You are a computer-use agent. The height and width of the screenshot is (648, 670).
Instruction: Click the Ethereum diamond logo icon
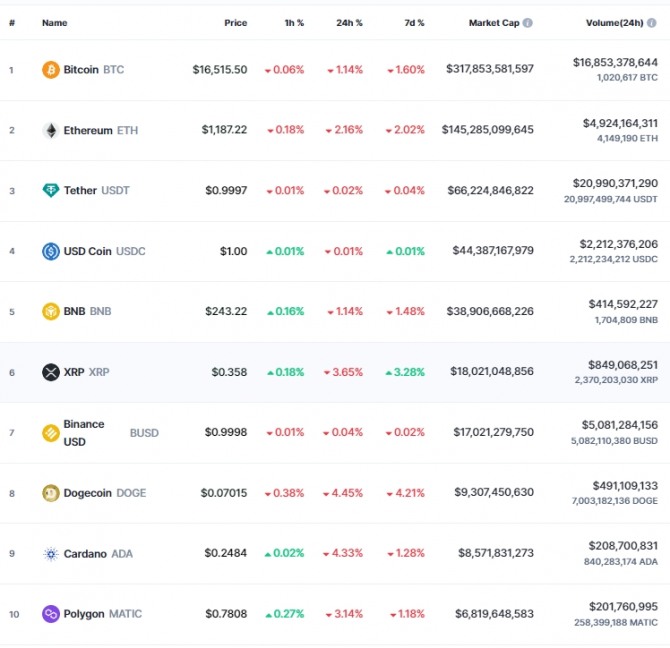pyautogui.click(x=50, y=130)
